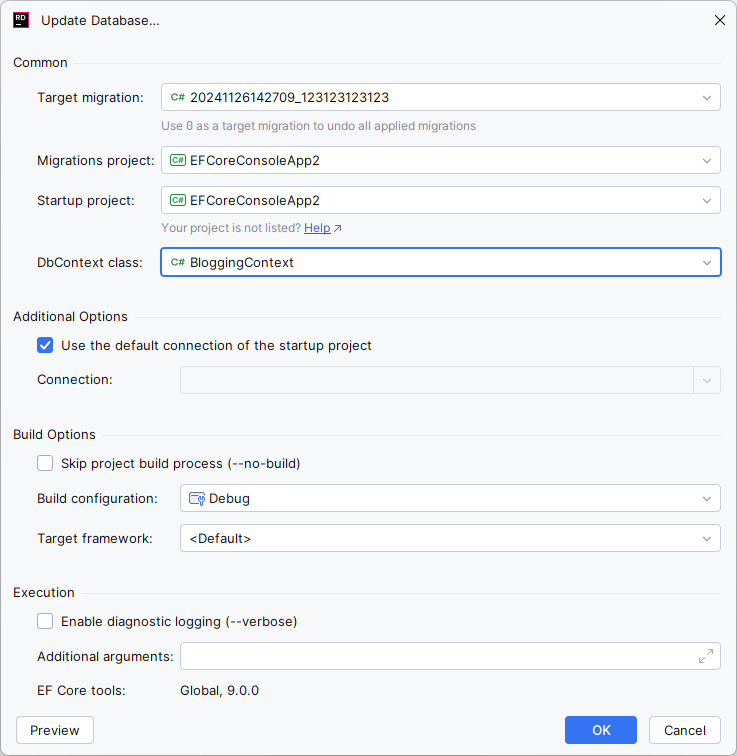
Task: Expand the Additional arguments field editor
Action: 706,656
